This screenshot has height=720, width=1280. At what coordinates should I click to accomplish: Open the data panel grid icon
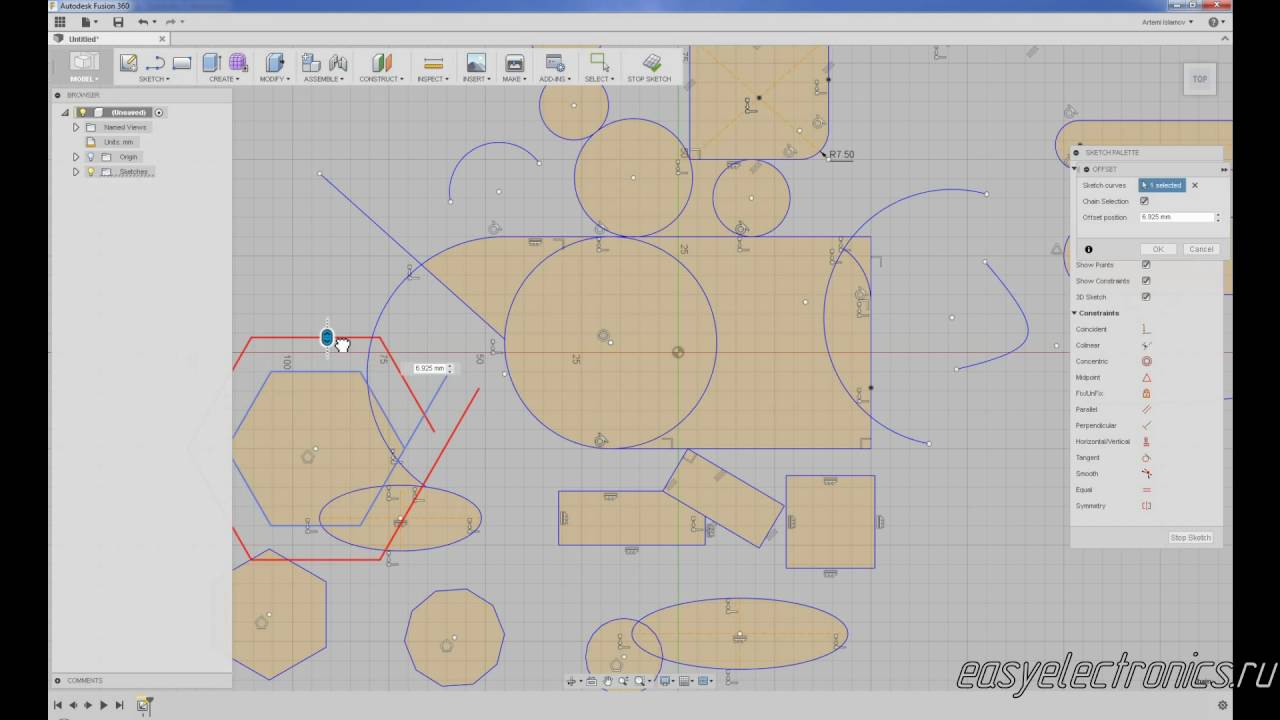point(61,22)
